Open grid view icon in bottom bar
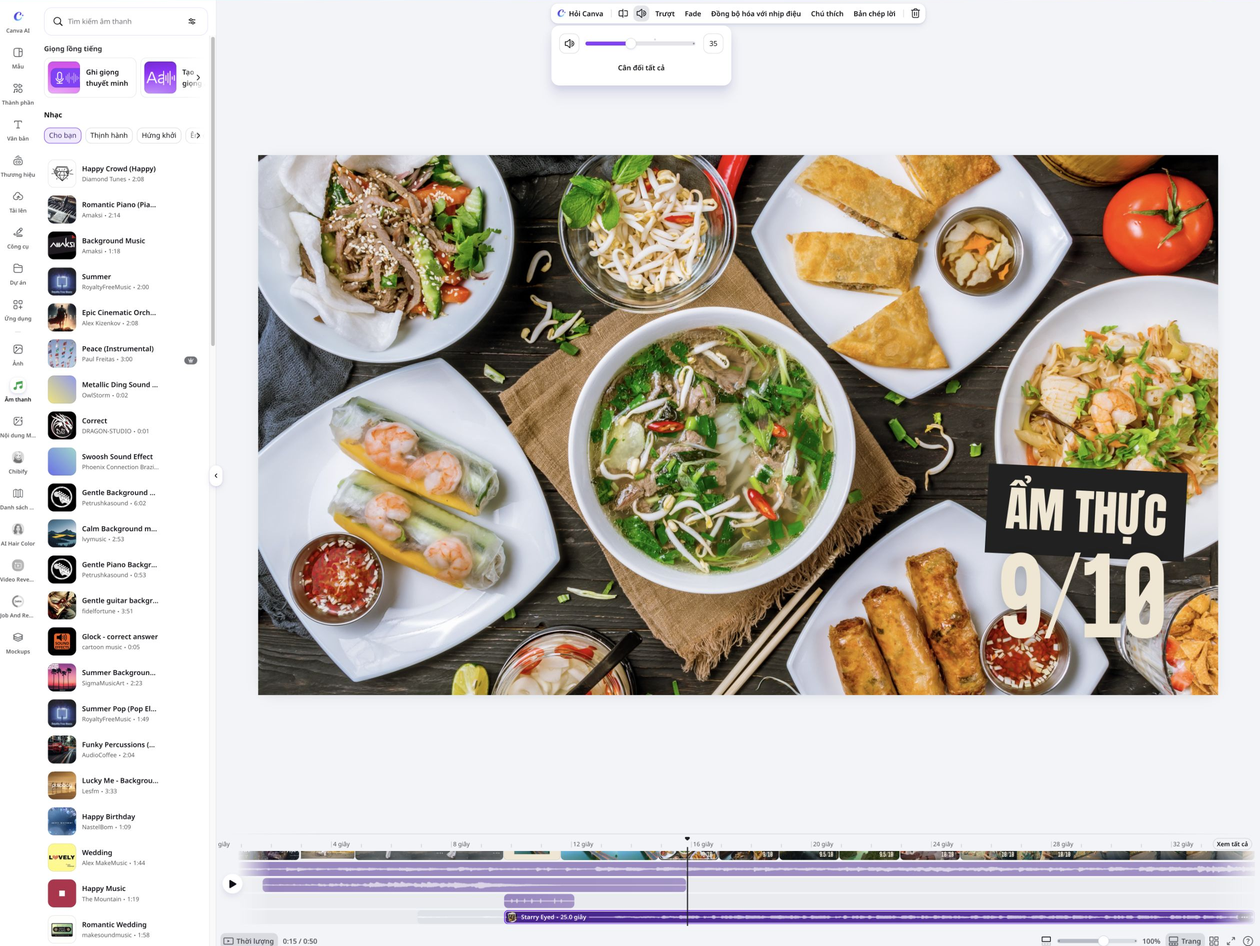The width and height of the screenshot is (1260, 946). click(x=1214, y=941)
